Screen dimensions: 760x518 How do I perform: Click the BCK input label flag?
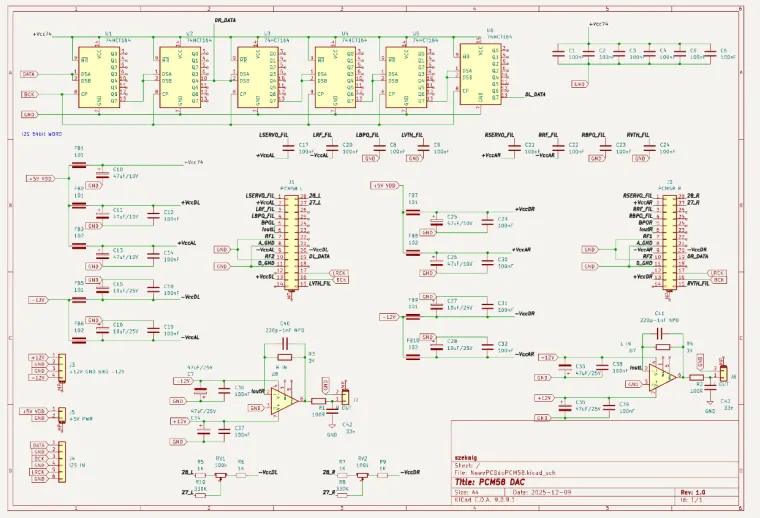(x=30, y=94)
